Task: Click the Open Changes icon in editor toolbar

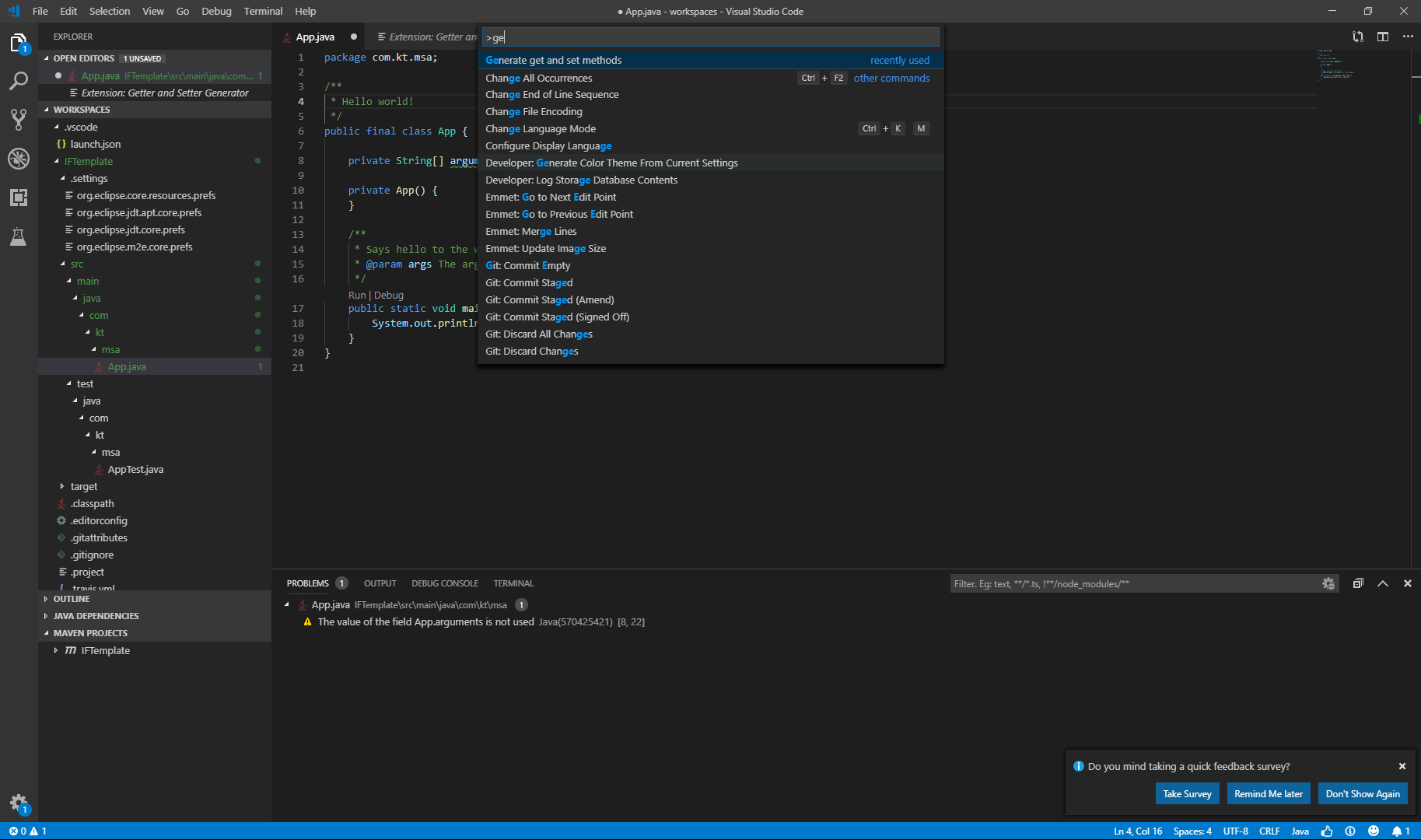Action: (1358, 37)
